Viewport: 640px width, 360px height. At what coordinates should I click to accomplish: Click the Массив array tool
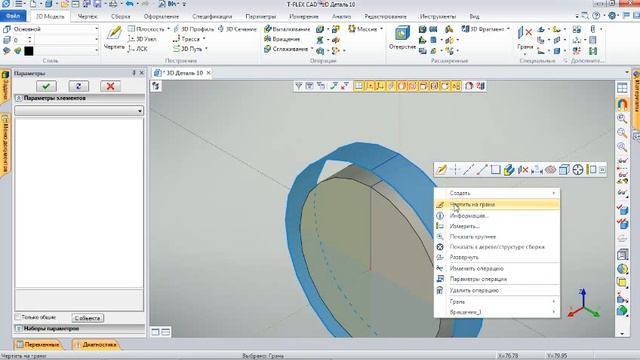363,29
